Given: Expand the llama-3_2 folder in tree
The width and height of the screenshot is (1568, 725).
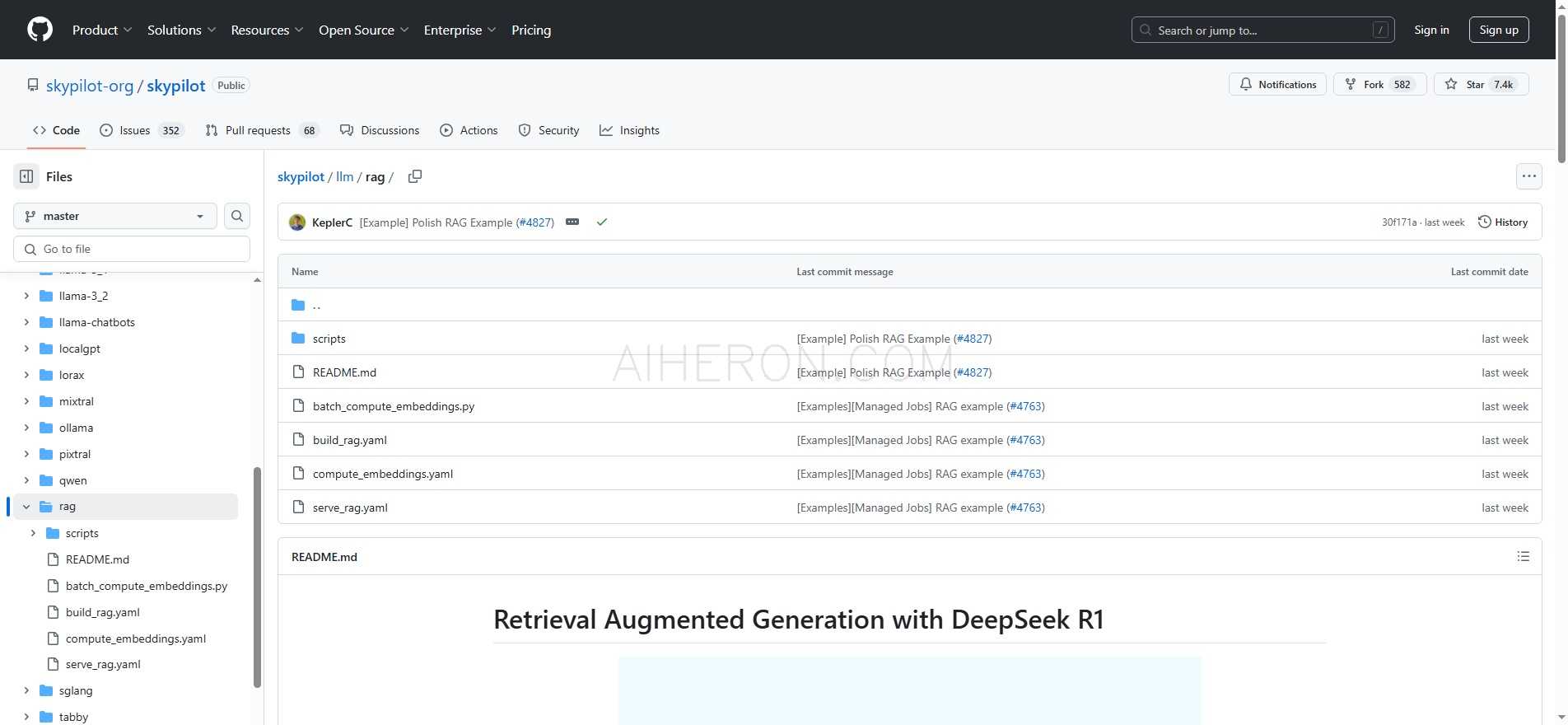Looking at the screenshot, I should tap(26, 296).
